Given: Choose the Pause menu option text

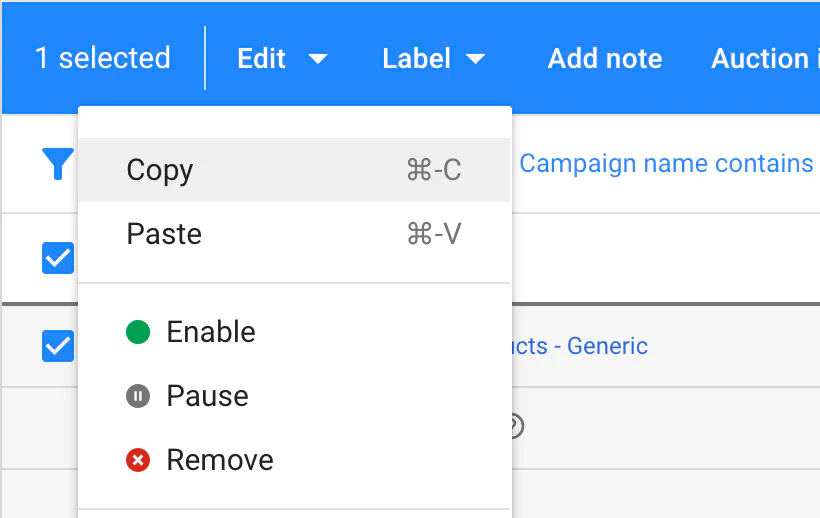Looking at the screenshot, I should coord(207,396).
